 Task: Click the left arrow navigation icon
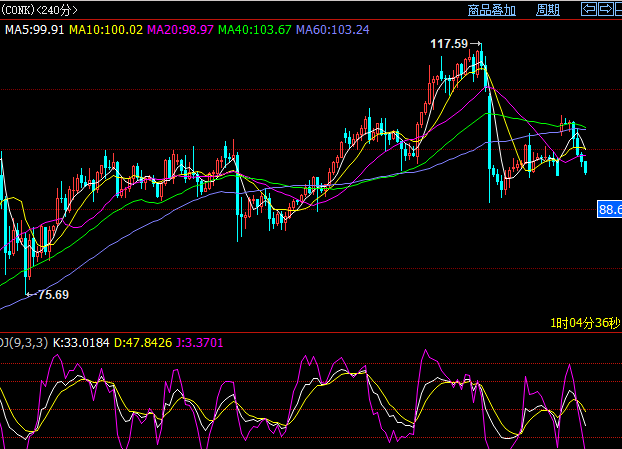(x=590, y=10)
